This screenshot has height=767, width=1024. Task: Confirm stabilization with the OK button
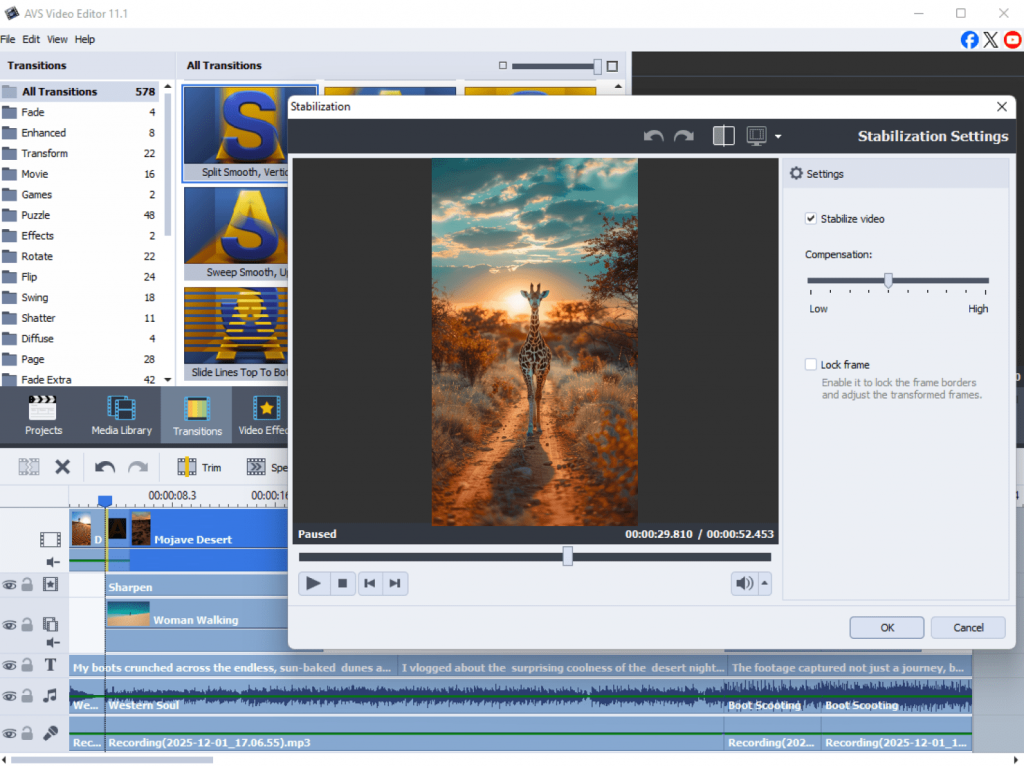pyautogui.click(x=886, y=628)
